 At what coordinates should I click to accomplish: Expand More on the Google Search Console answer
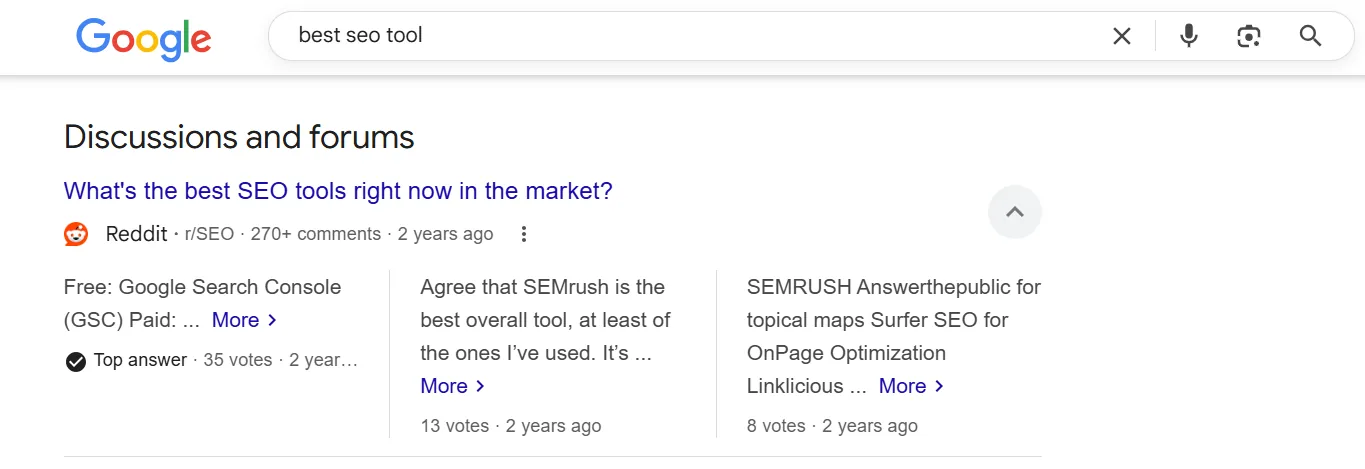point(244,320)
